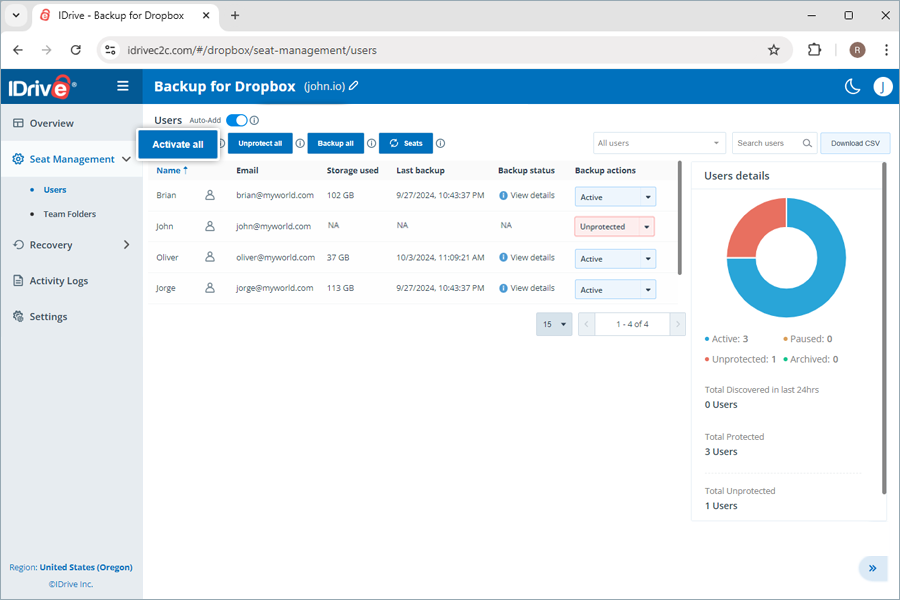Open the Users submenu entry

pyautogui.click(x=55, y=190)
